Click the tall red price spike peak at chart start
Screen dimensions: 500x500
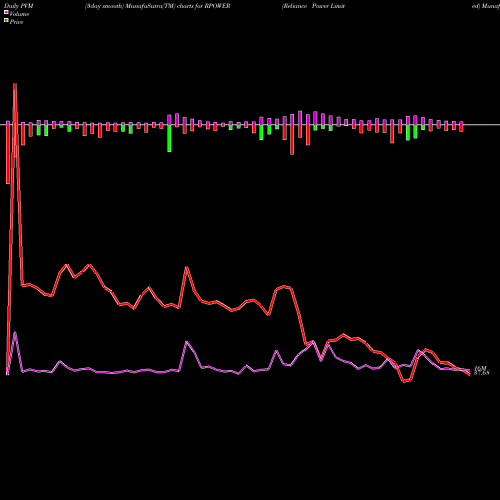coord(15,85)
